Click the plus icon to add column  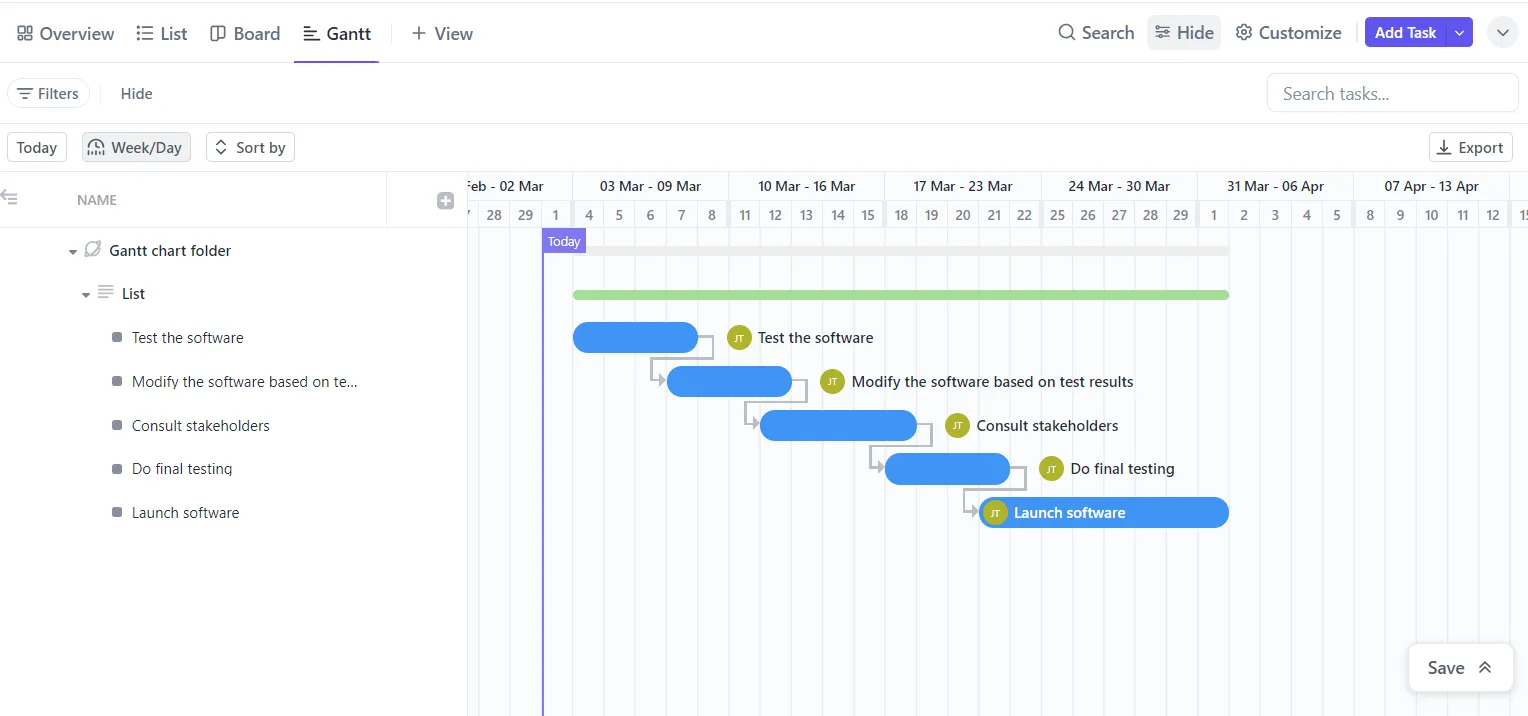click(446, 200)
